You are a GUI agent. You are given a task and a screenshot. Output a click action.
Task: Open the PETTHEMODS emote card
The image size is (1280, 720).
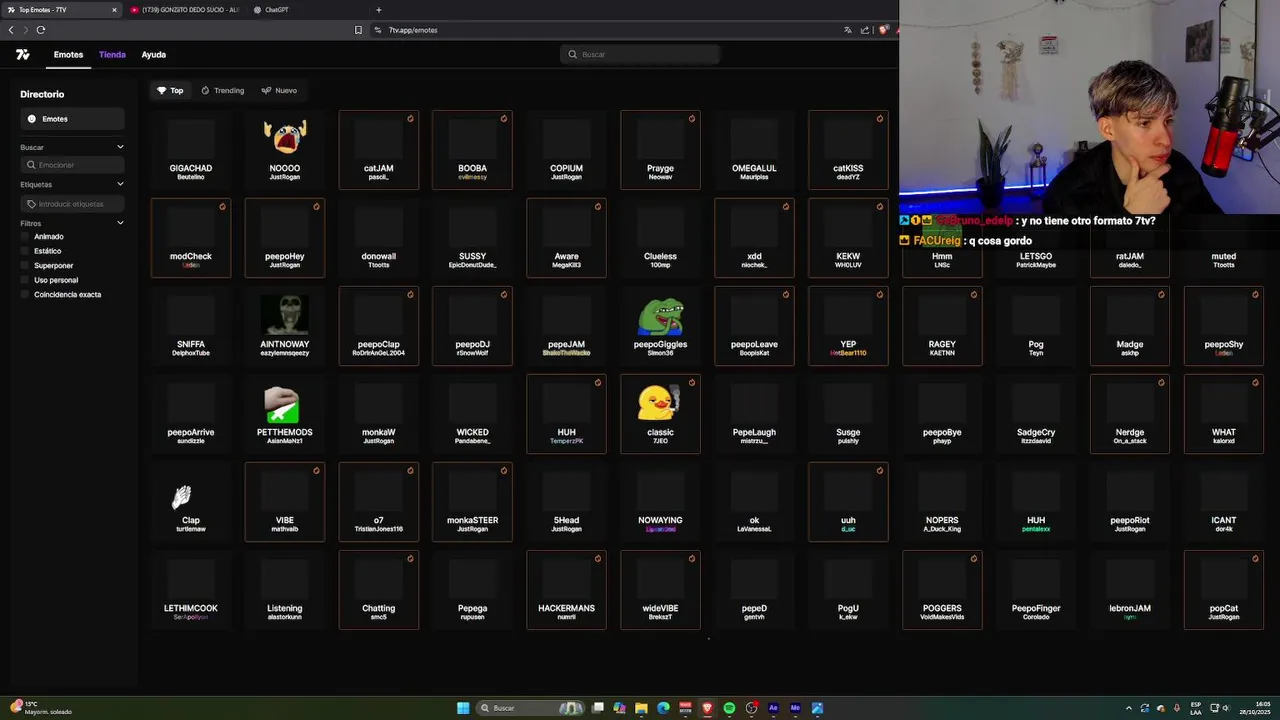pos(285,414)
